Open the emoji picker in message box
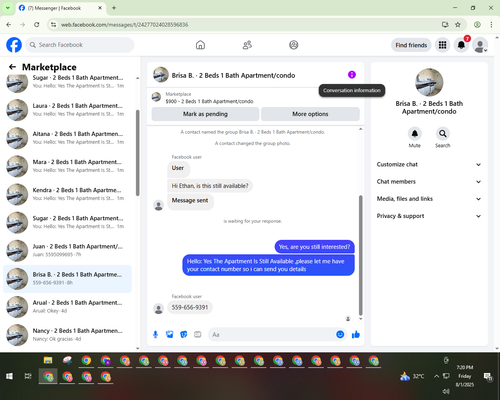Image resolution: width=500 pixels, height=400 pixels. (x=340, y=334)
